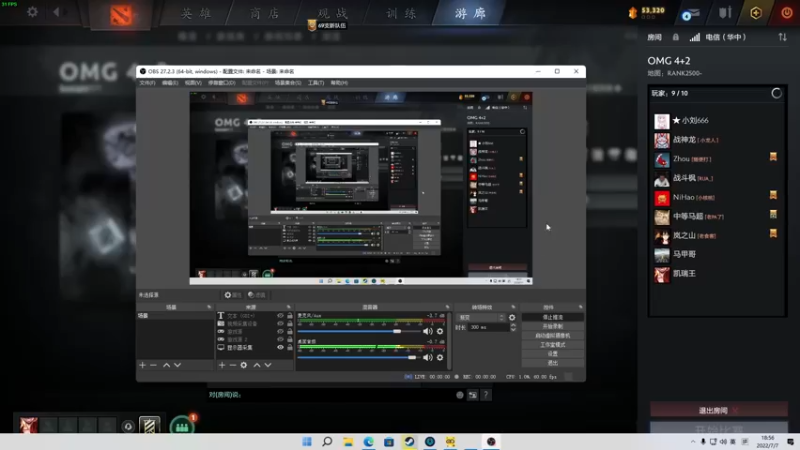Image resolution: width=800 pixels, height=450 pixels.
Task: Click the red power quit icon in Dota
Action: click(787, 13)
